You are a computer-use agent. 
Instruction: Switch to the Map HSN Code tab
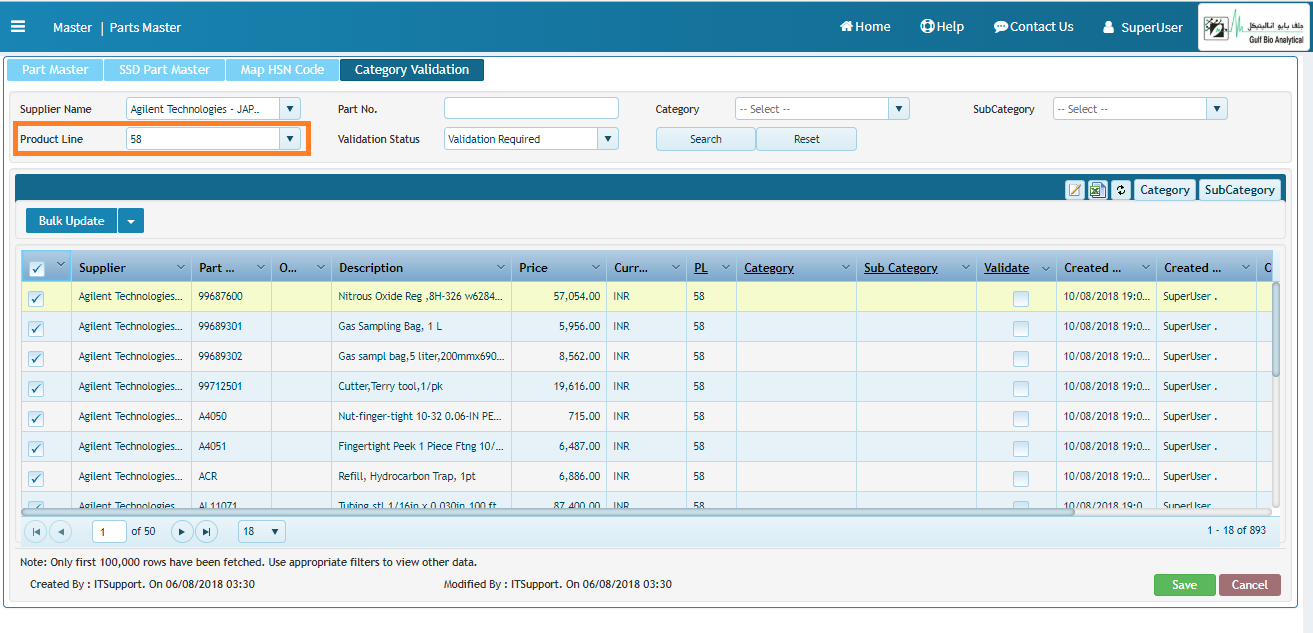[x=282, y=70]
